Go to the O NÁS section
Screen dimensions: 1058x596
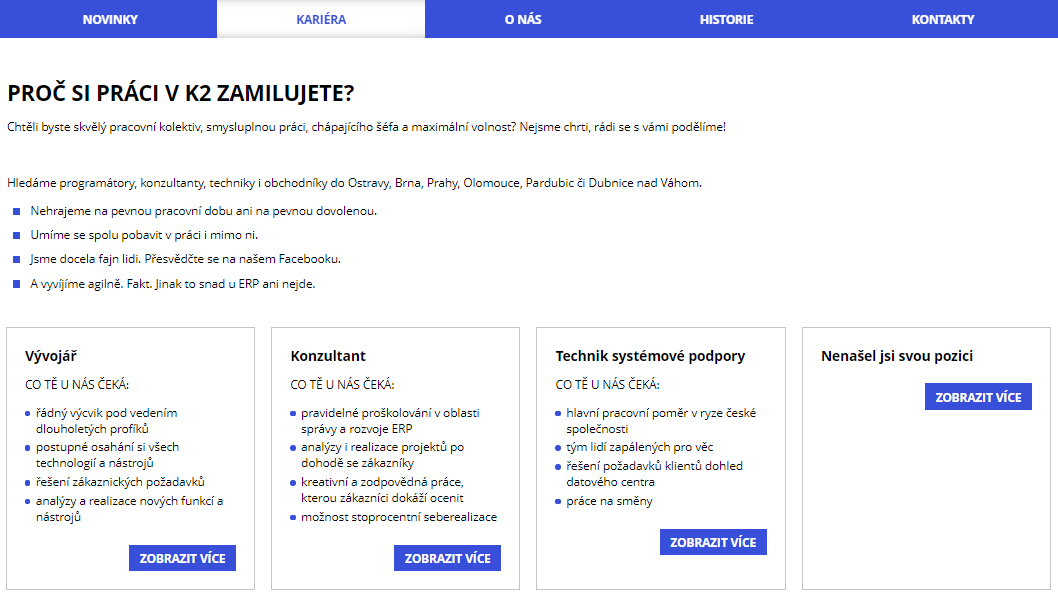click(x=523, y=19)
